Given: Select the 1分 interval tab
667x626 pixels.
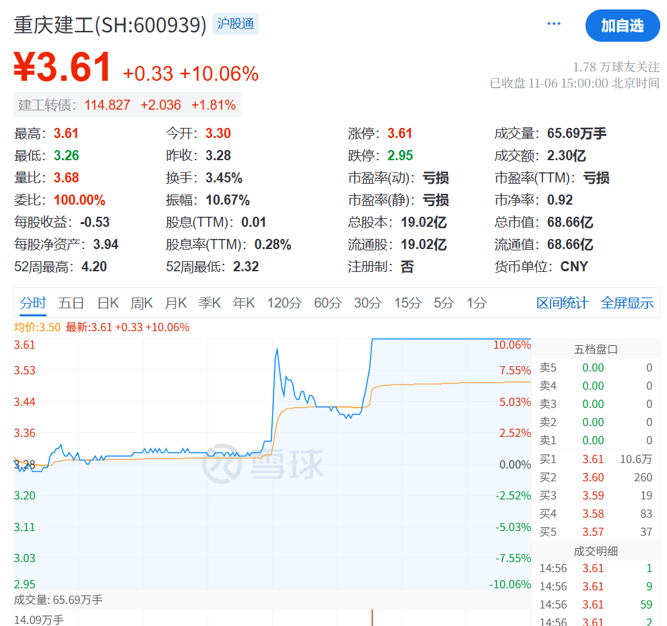Looking at the screenshot, I should [476, 303].
